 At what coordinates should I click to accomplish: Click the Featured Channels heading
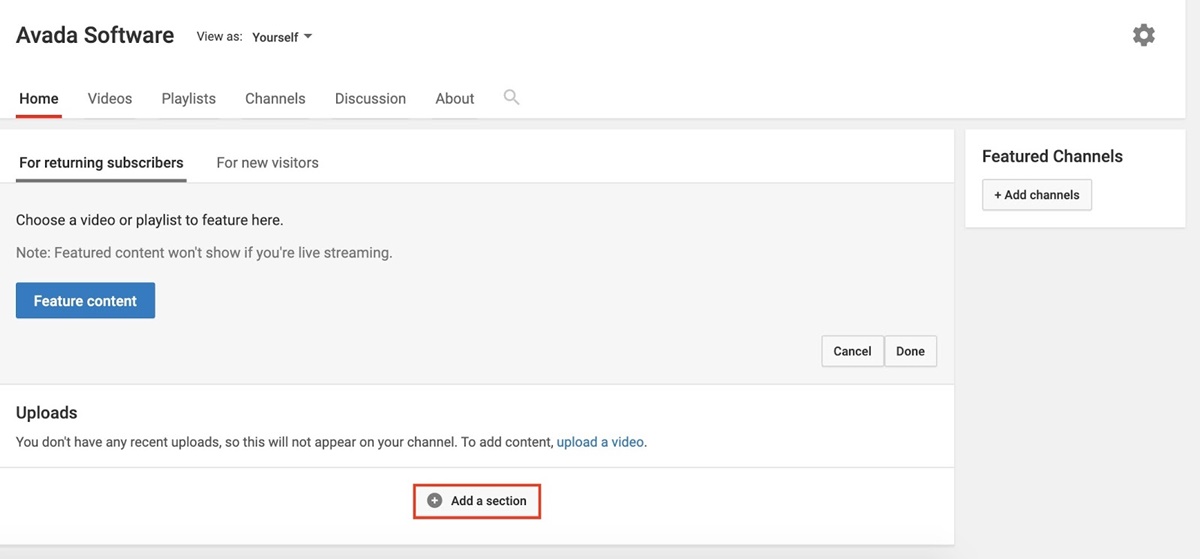point(1052,156)
